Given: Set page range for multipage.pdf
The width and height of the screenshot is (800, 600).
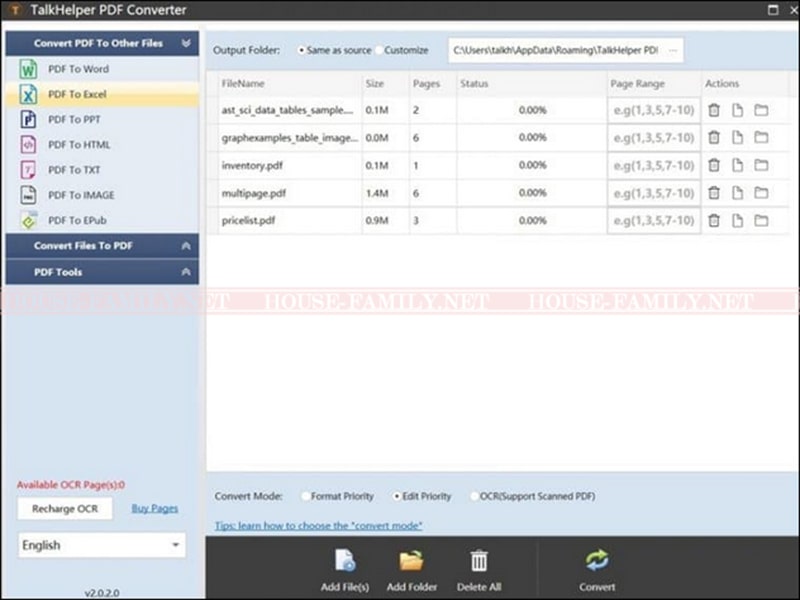Looking at the screenshot, I should coord(654,193).
